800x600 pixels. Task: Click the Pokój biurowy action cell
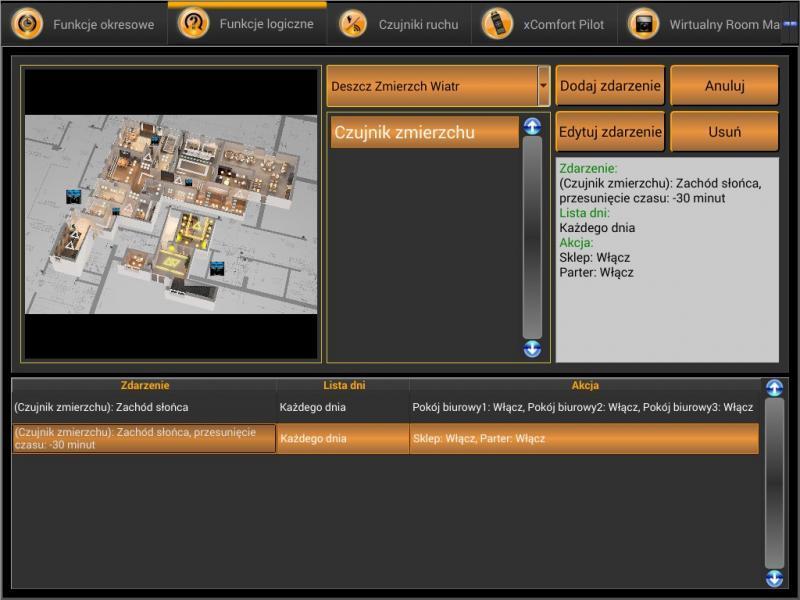pos(583,407)
